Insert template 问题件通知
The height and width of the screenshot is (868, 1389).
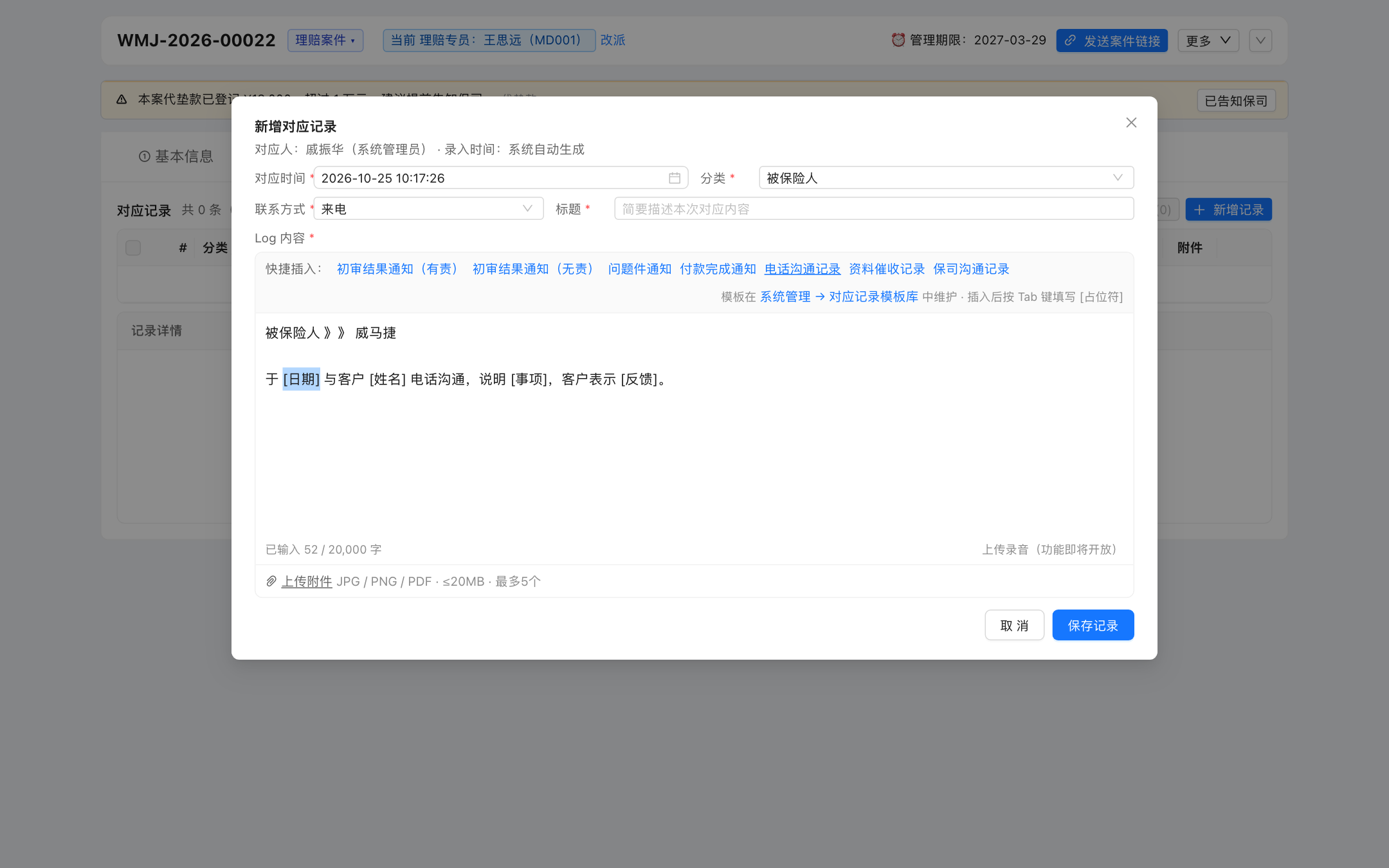640,269
